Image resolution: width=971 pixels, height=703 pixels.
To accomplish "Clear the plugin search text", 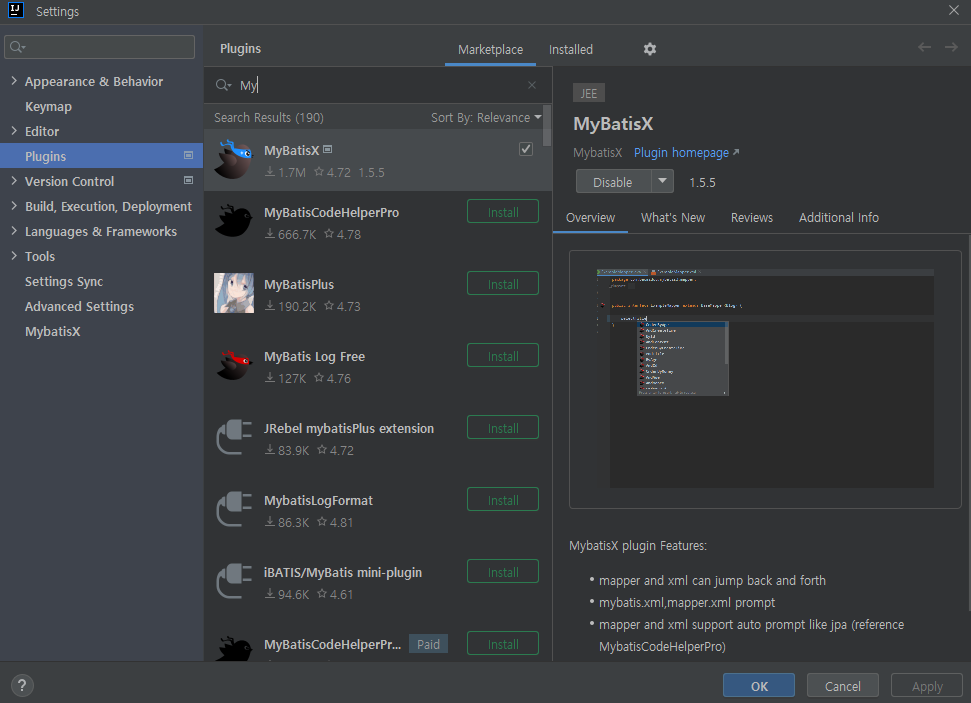I will point(532,85).
